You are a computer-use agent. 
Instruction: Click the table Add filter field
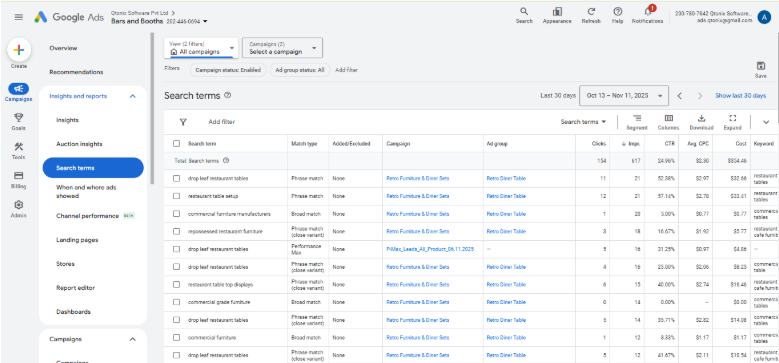pyautogui.click(x=222, y=122)
